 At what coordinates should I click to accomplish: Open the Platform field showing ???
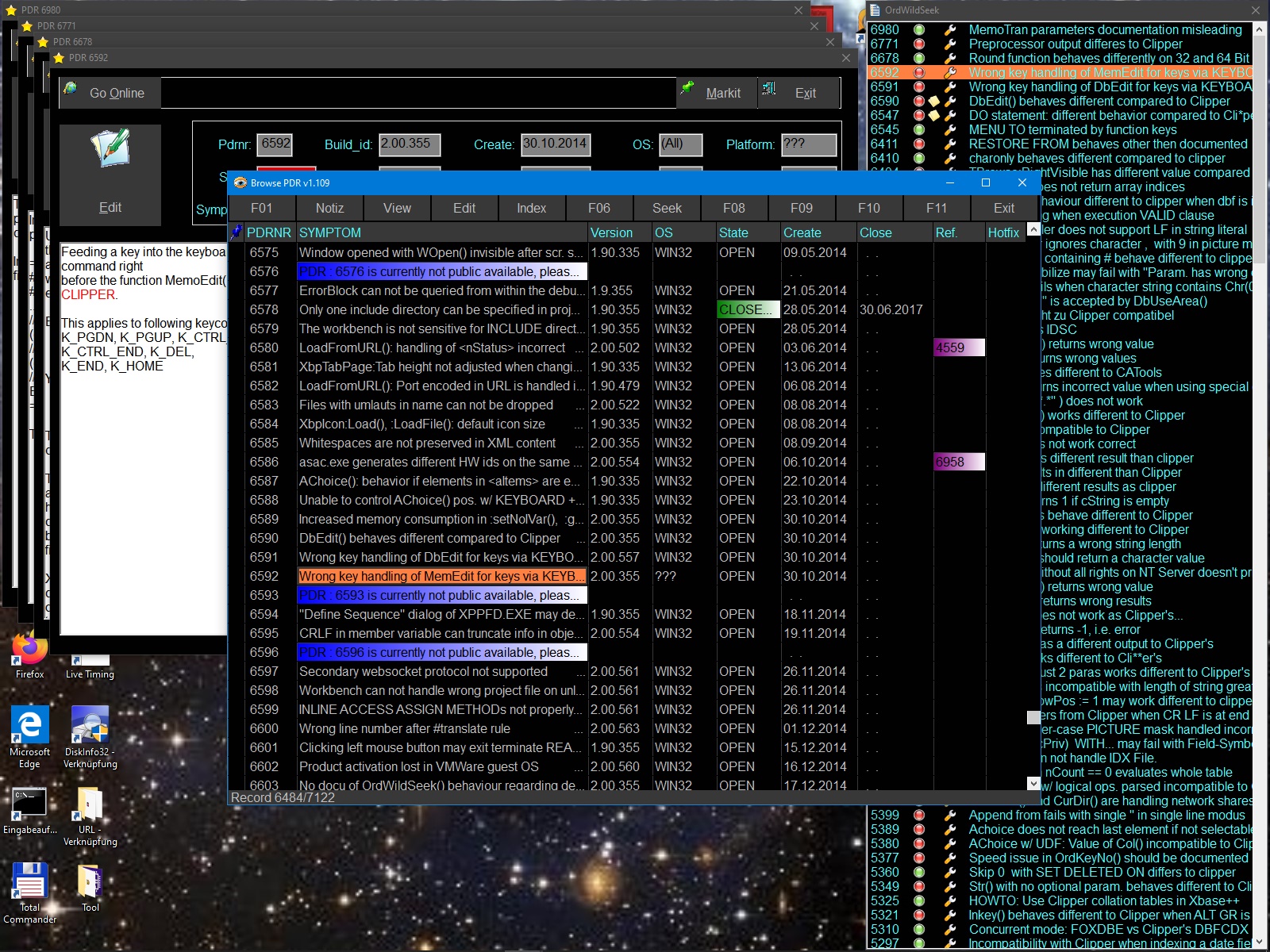808,144
